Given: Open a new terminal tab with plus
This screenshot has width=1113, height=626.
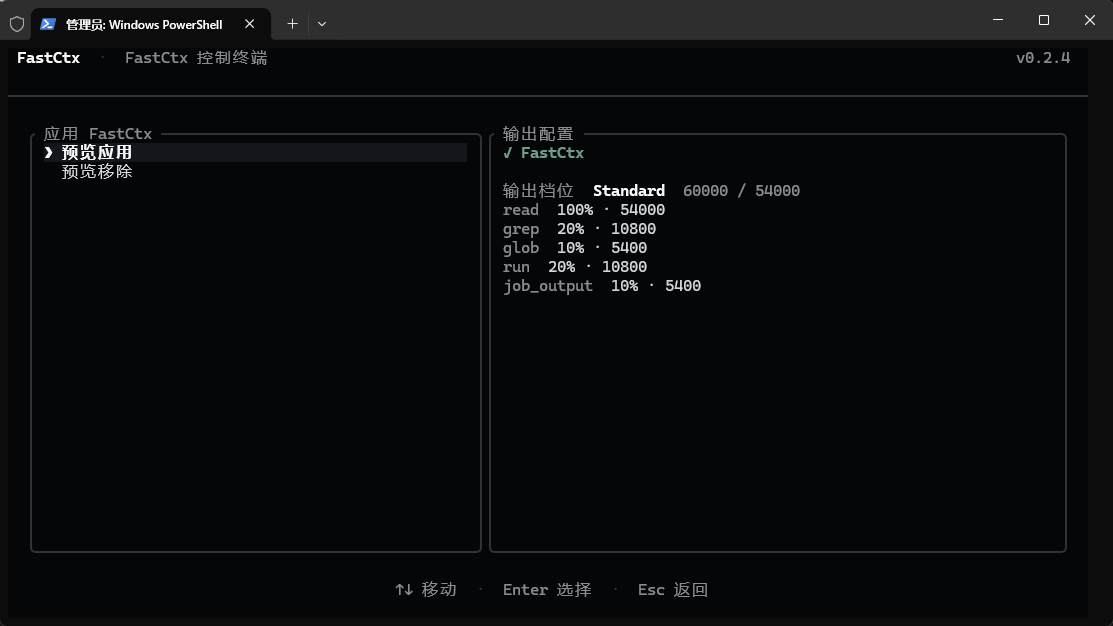Looking at the screenshot, I should click(x=292, y=24).
